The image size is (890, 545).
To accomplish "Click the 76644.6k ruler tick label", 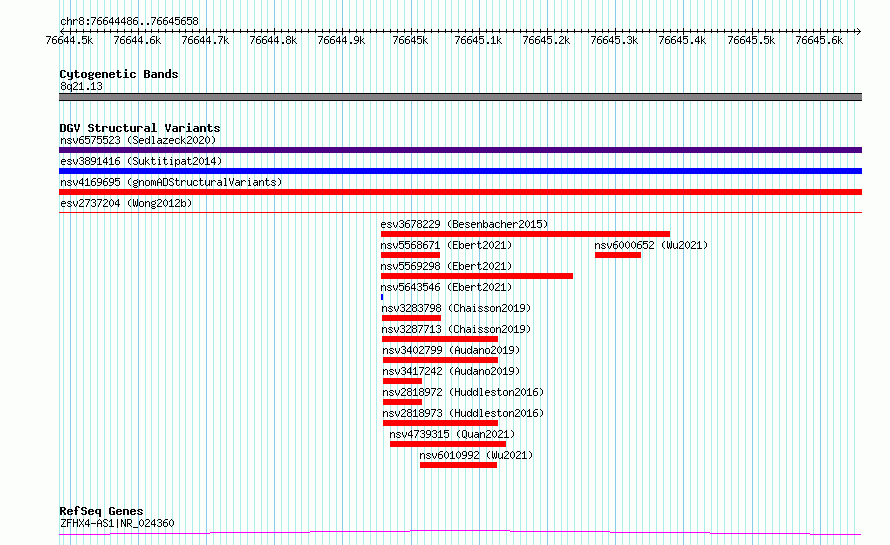I will tap(137, 40).
